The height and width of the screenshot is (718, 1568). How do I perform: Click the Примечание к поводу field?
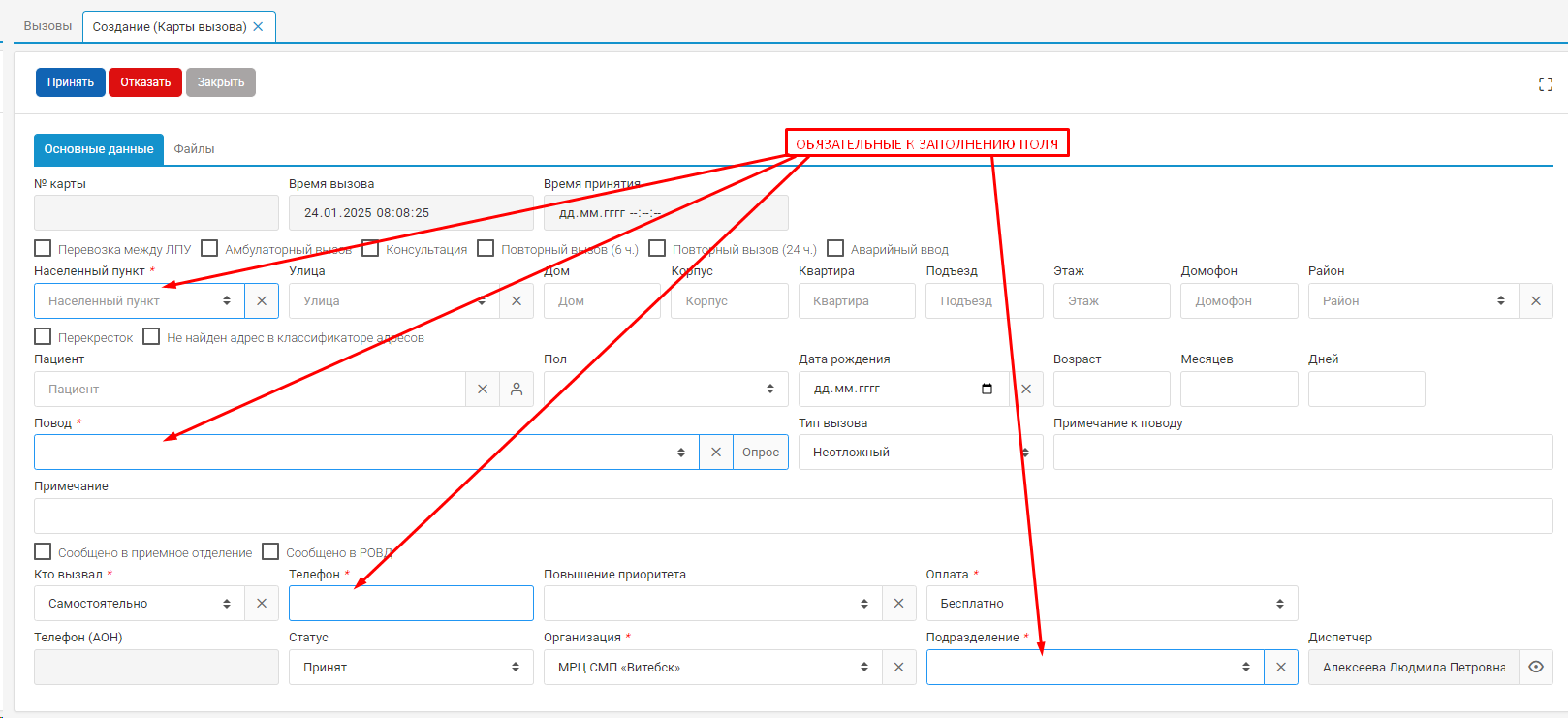1302,453
